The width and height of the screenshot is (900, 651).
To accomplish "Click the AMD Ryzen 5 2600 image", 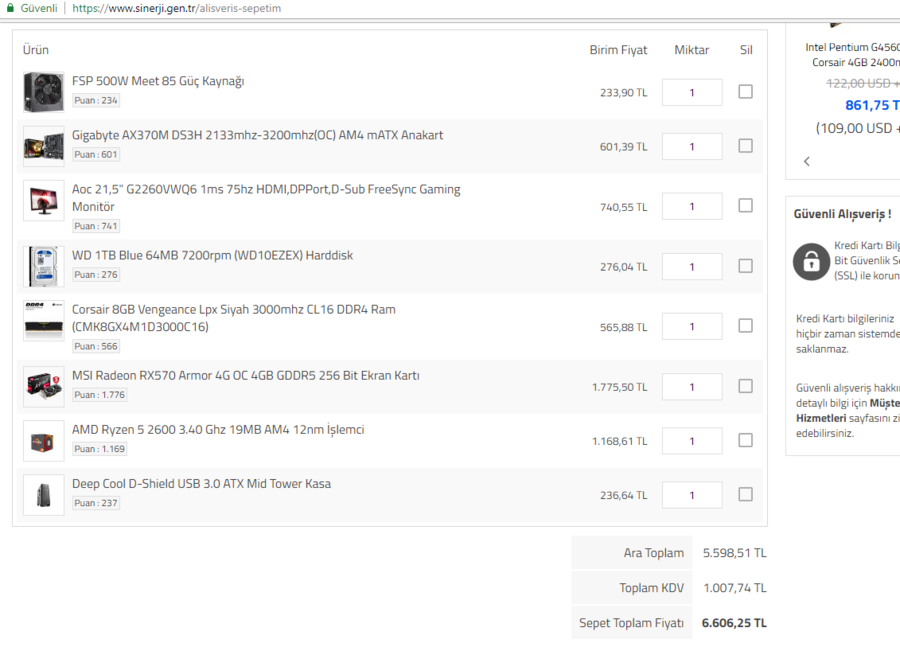I will click(x=43, y=440).
